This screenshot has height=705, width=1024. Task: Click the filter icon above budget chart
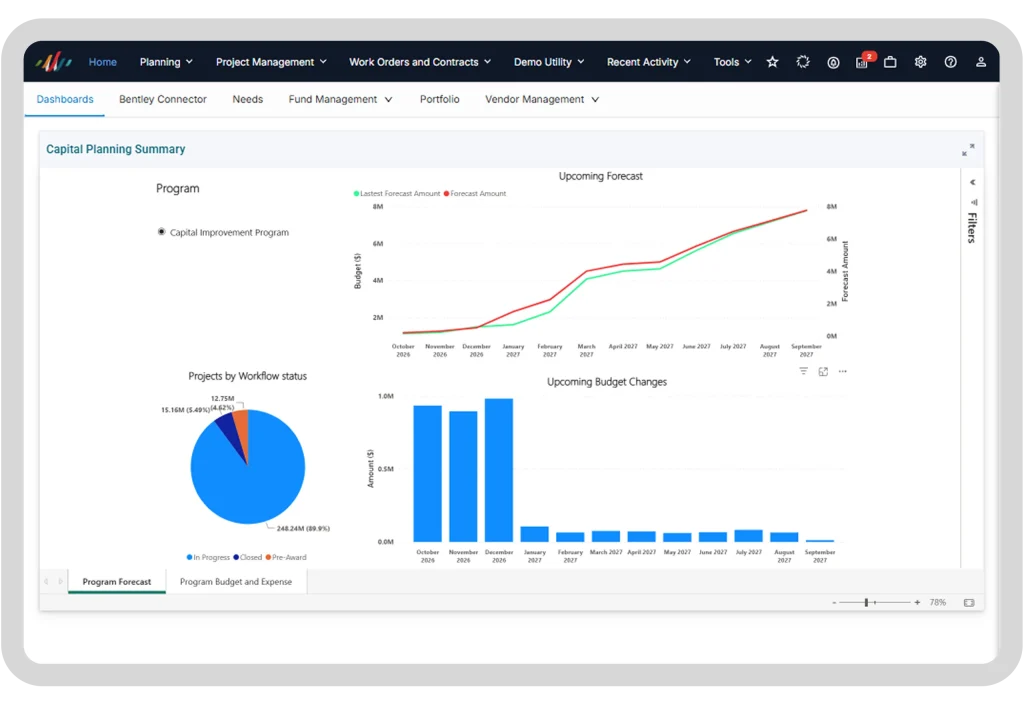(803, 371)
